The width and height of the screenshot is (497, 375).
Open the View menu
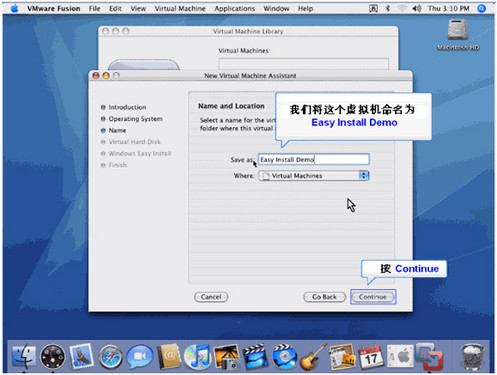pyautogui.click(x=138, y=8)
